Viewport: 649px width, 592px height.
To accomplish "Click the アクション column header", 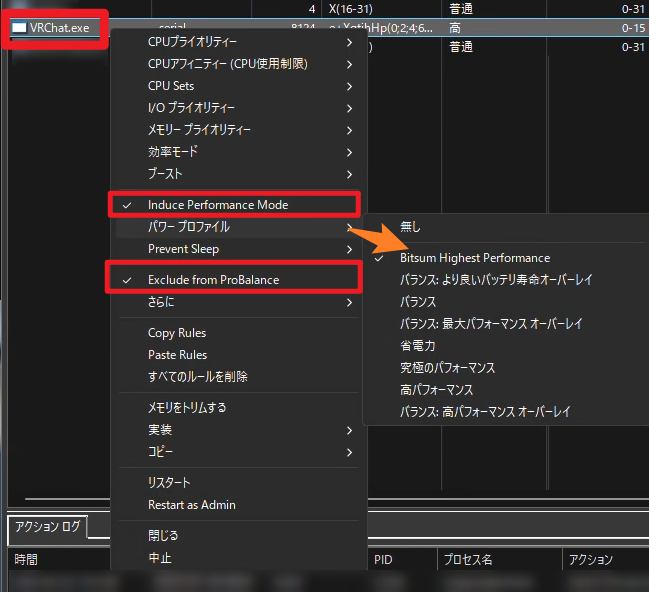I will (590, 560).
